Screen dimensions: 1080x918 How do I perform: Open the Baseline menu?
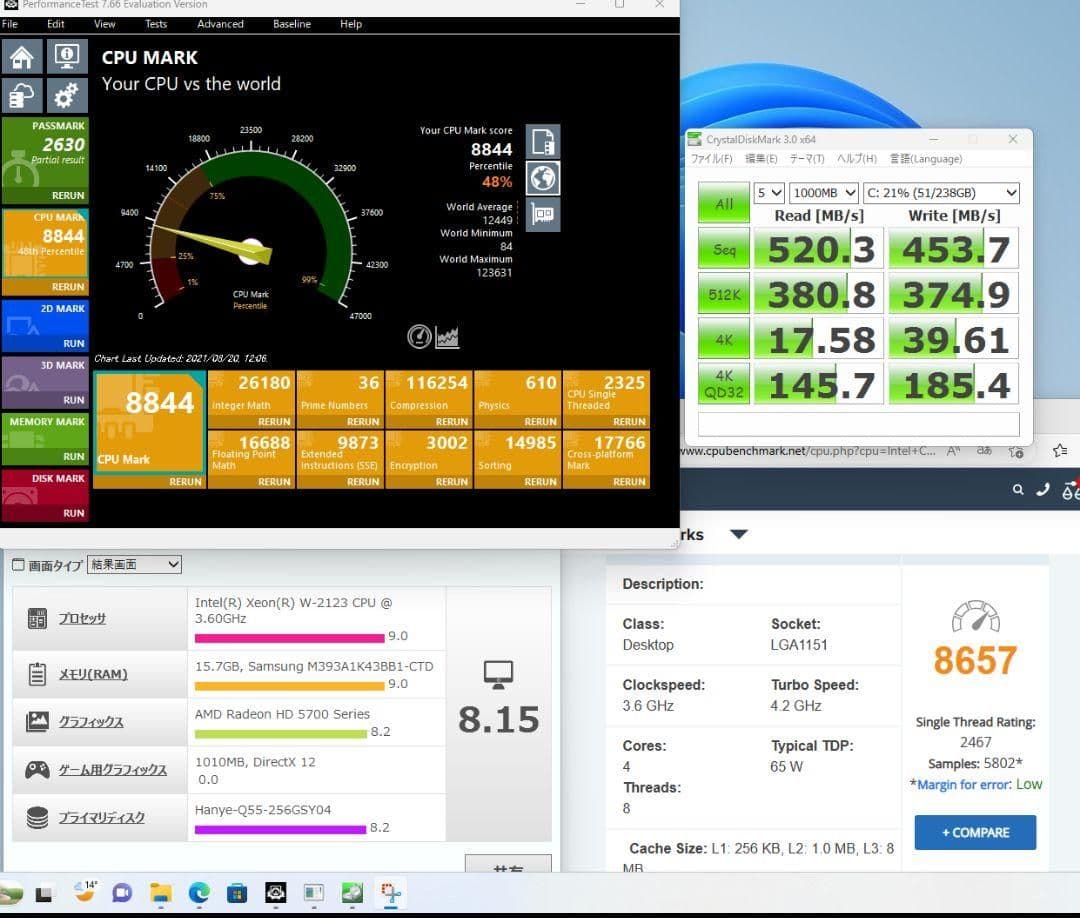(291, 24)
